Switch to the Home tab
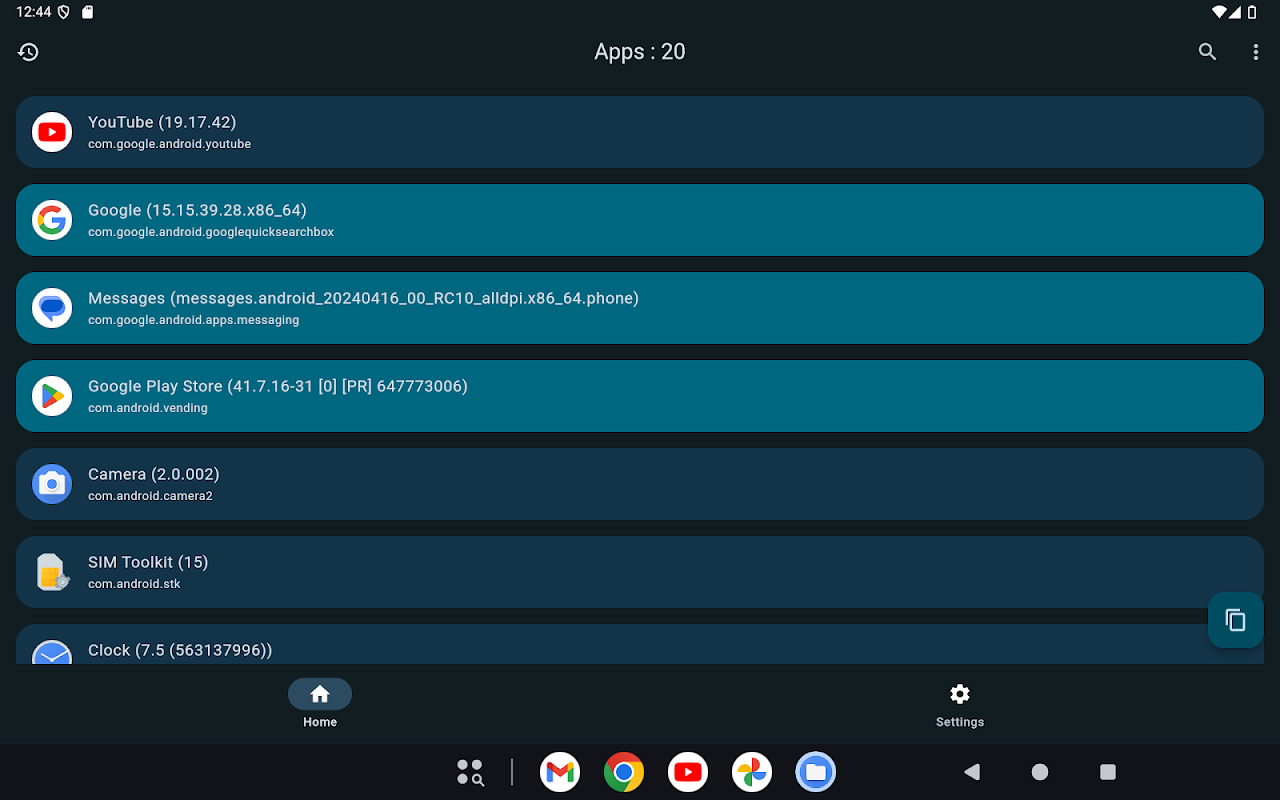 320,705
